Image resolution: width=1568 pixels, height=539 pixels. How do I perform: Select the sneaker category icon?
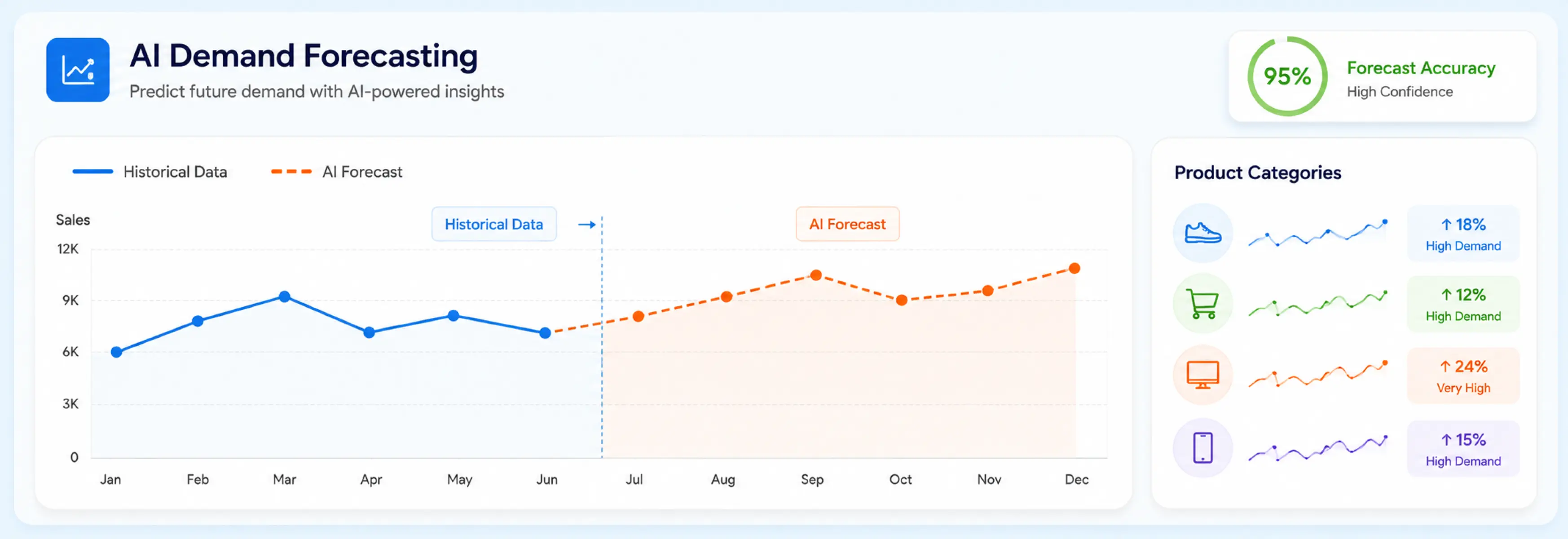pyautogui.click(x=1203, y=233)
